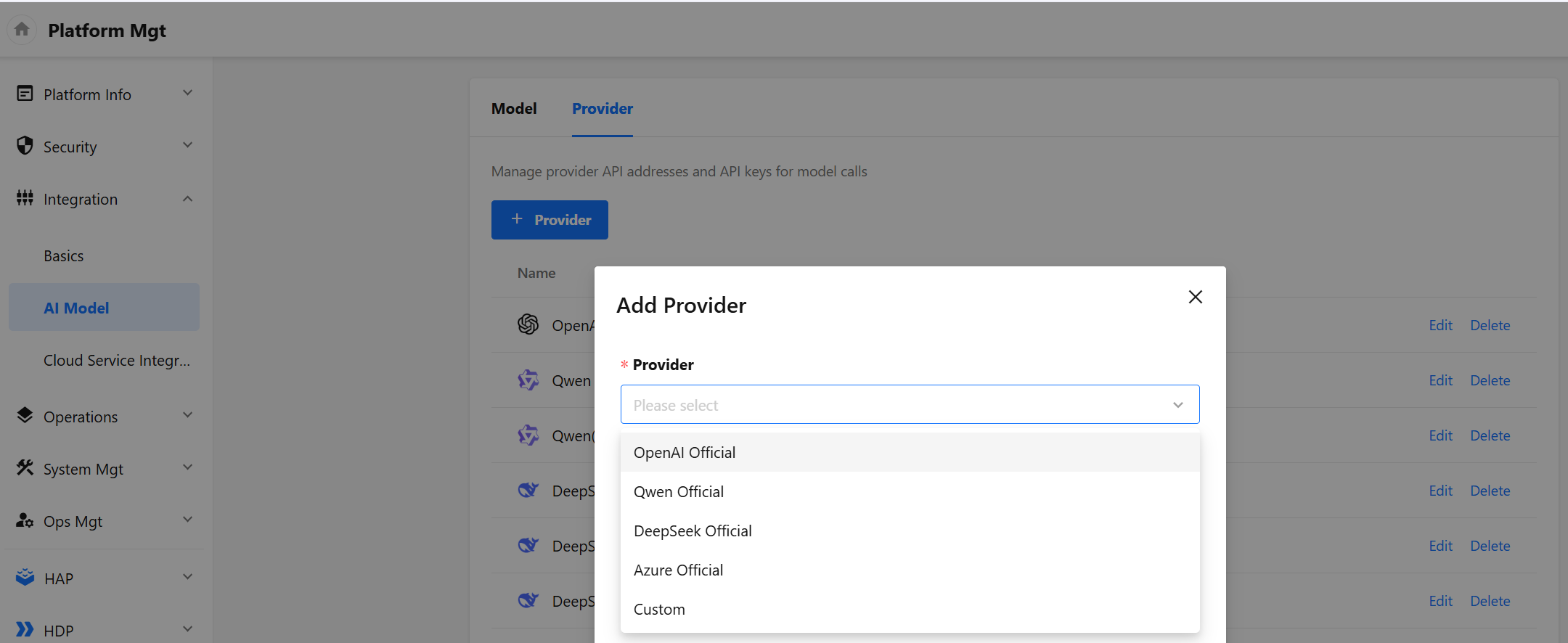Click the blue + Provider button
This screenshot has width=1568, height=643.
pos(550,220)
